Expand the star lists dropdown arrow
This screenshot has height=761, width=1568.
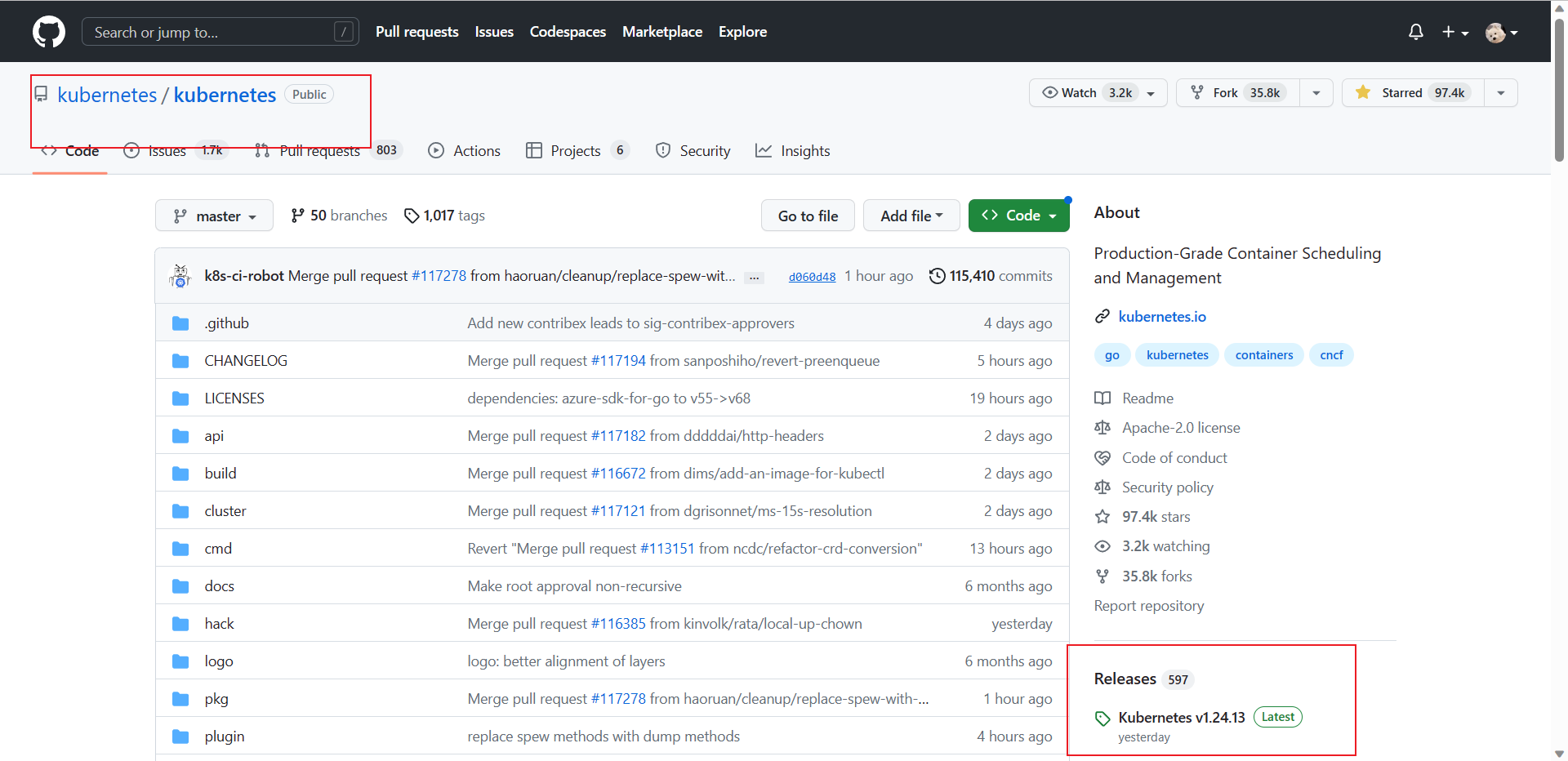click(1501, 93)
